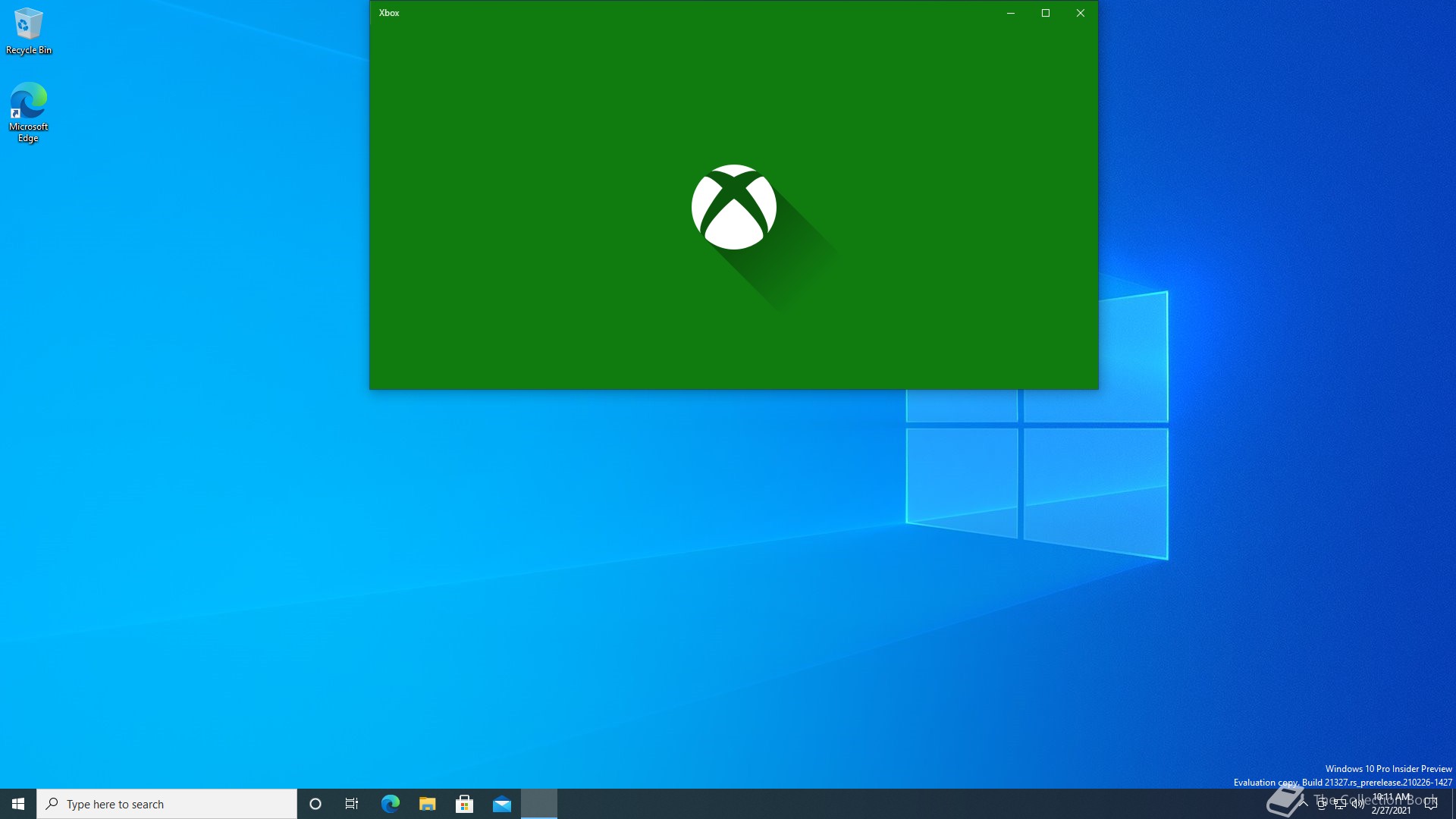Select the Microsoft Edge desktop shortcut
The image size is (1456, 819).
tap(28, 112)
